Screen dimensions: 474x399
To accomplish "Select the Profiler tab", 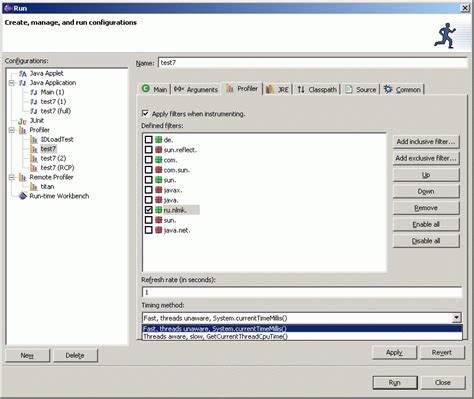I will click(242, 89).
